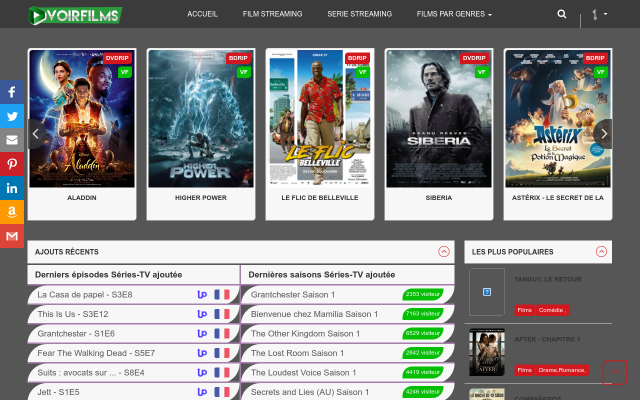Click the ALADDIN title link

(82, 198)
